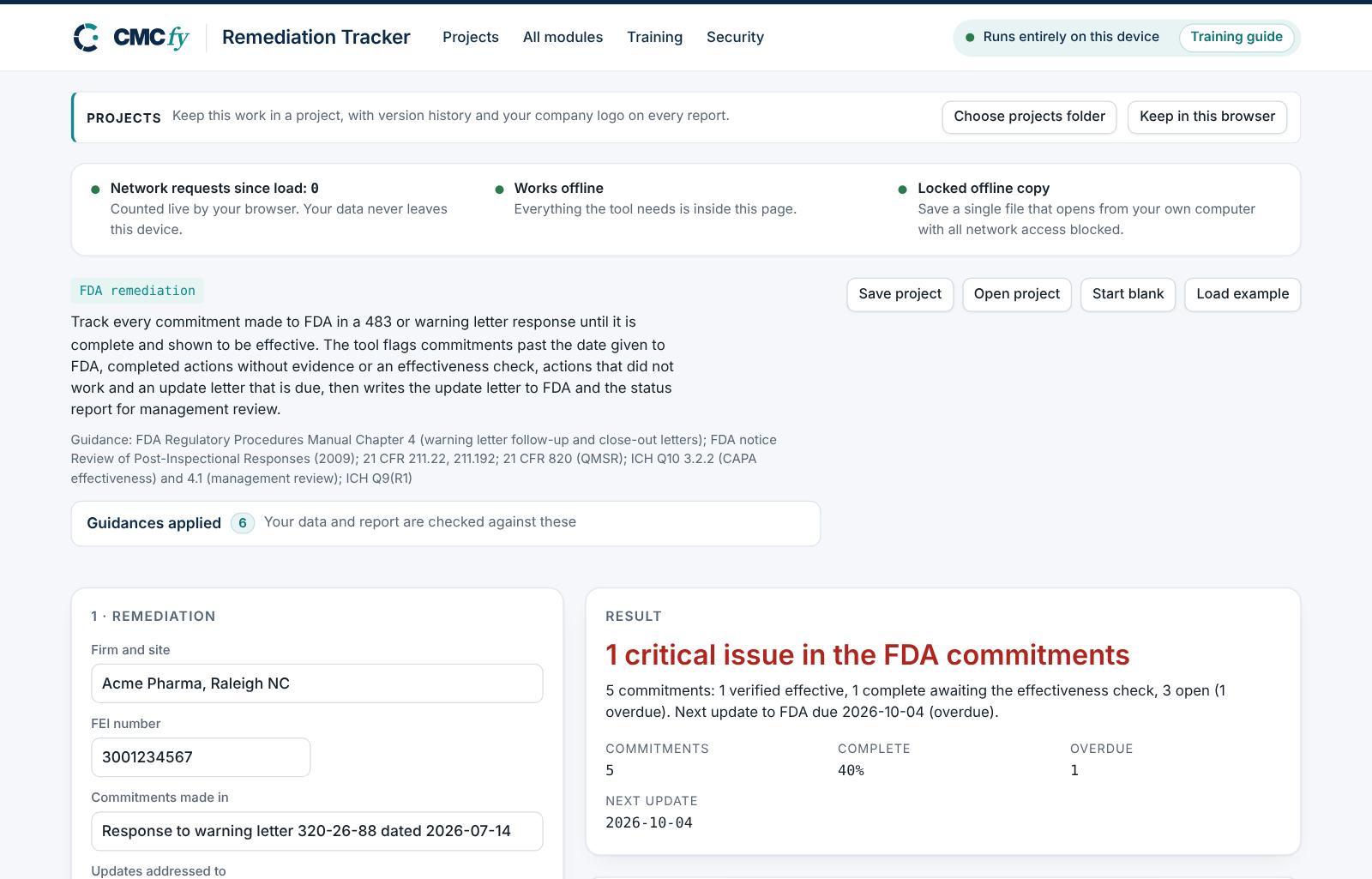Screen dimensions: 1372x879
Task: Open the Training guide
Action: [x=1237, y=37]
